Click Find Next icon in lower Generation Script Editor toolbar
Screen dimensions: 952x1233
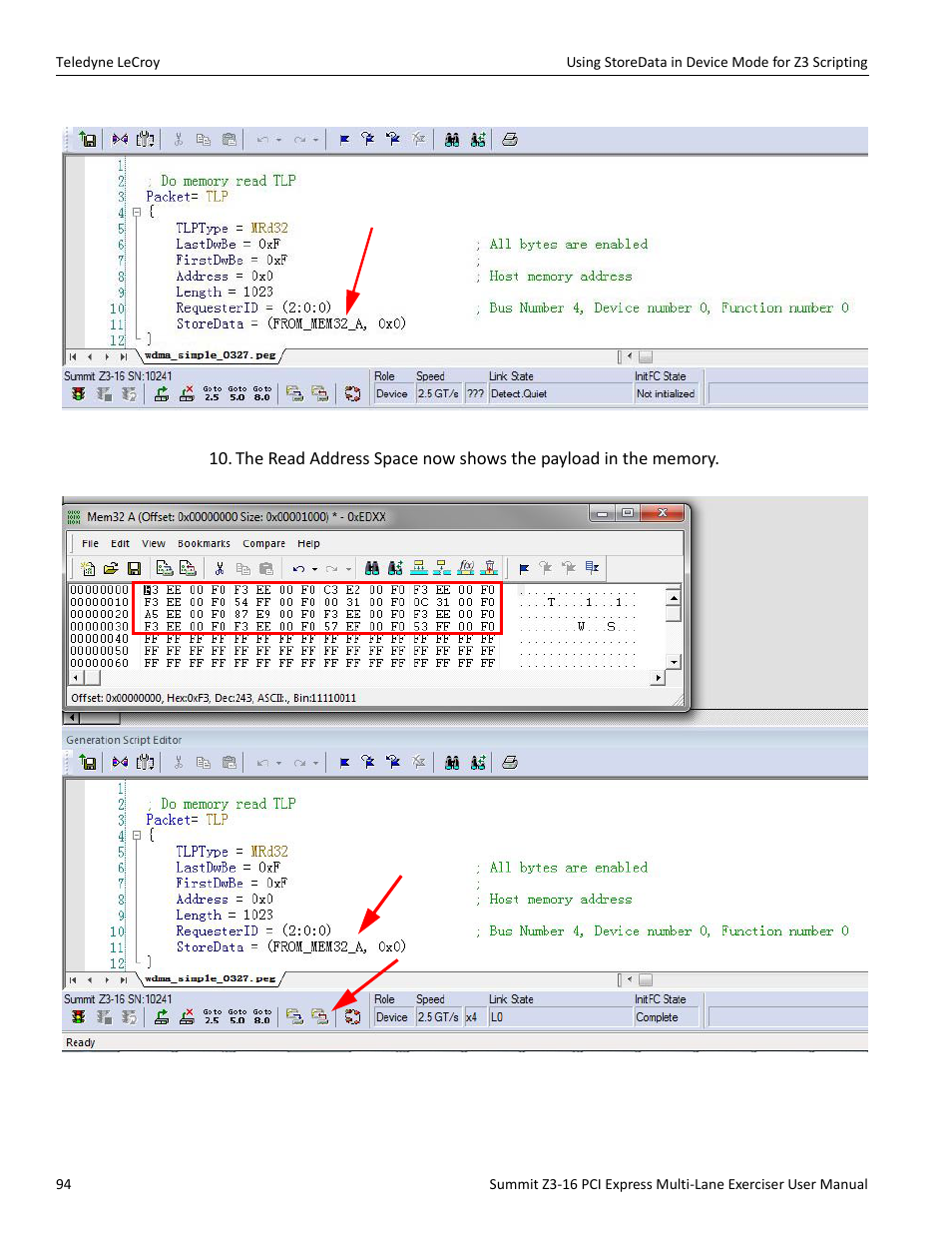coord(478,763)
